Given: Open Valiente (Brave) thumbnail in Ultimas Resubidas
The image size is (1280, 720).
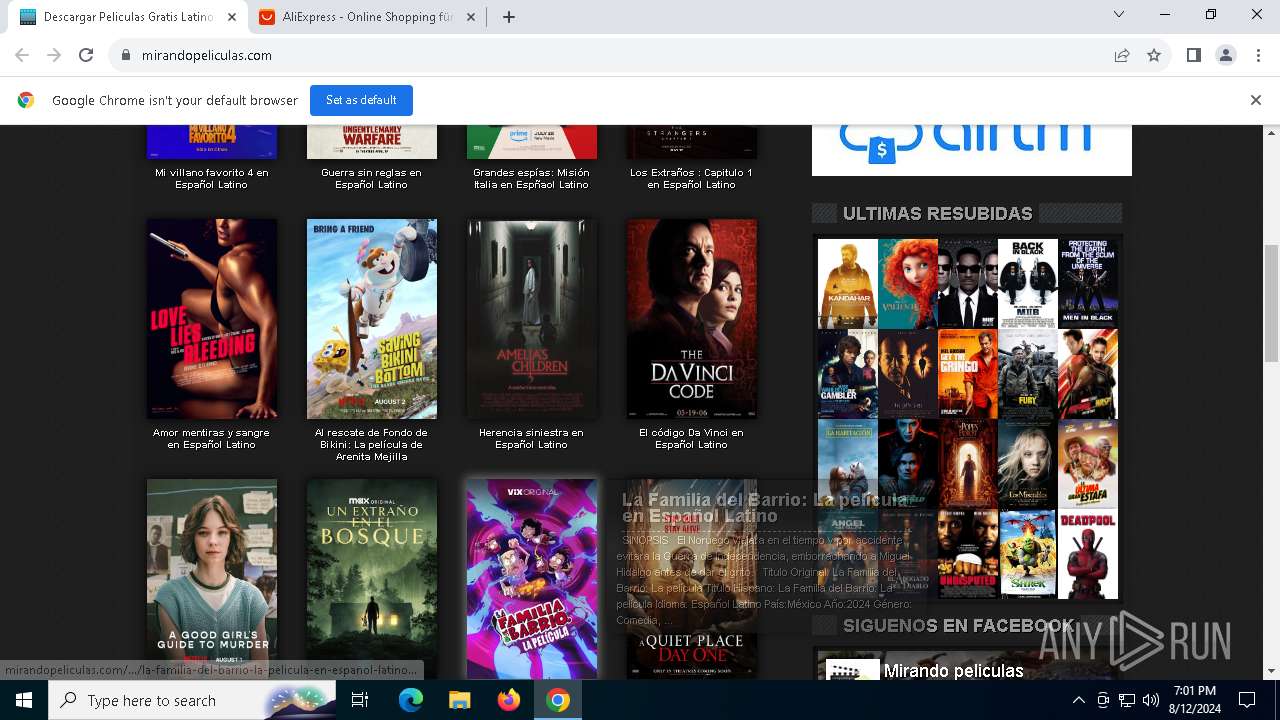Looking at the screenshot, I should pos(908,283).
